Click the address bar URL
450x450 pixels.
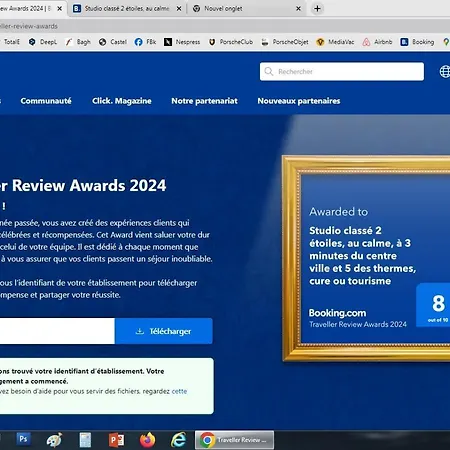29,26
